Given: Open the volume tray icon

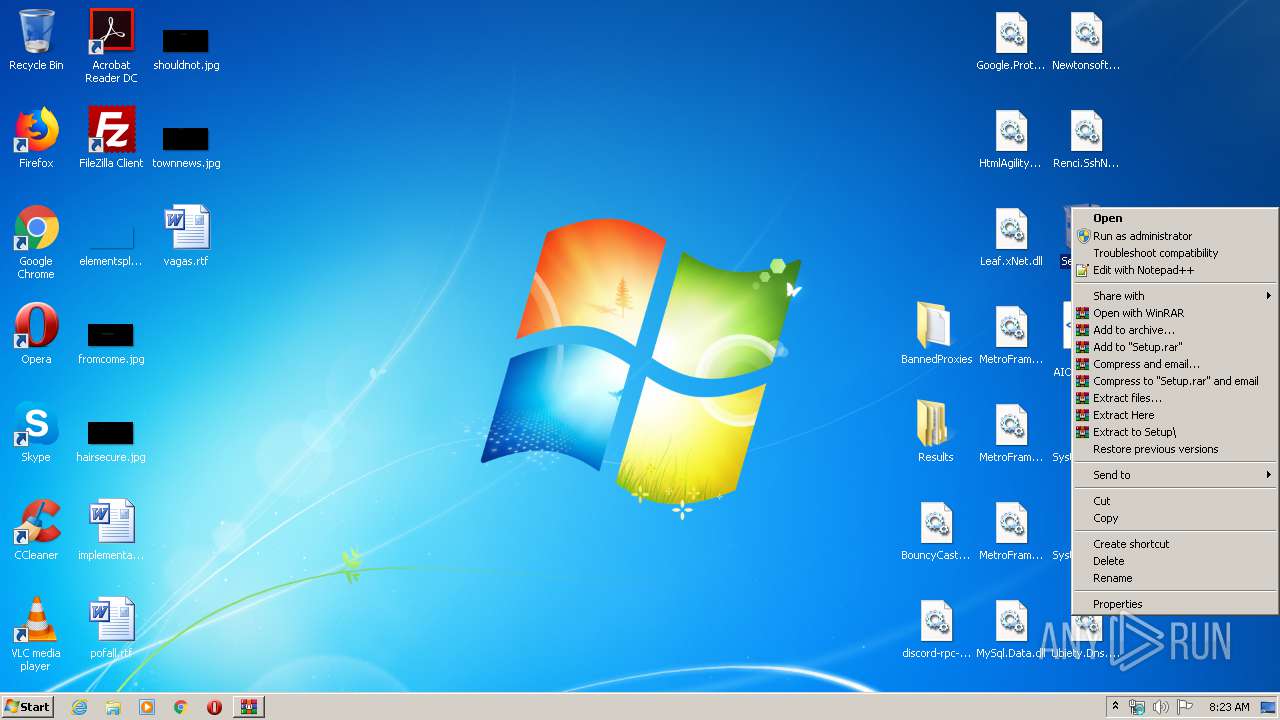Looking at the screenshot, I should coord(1161,707).
